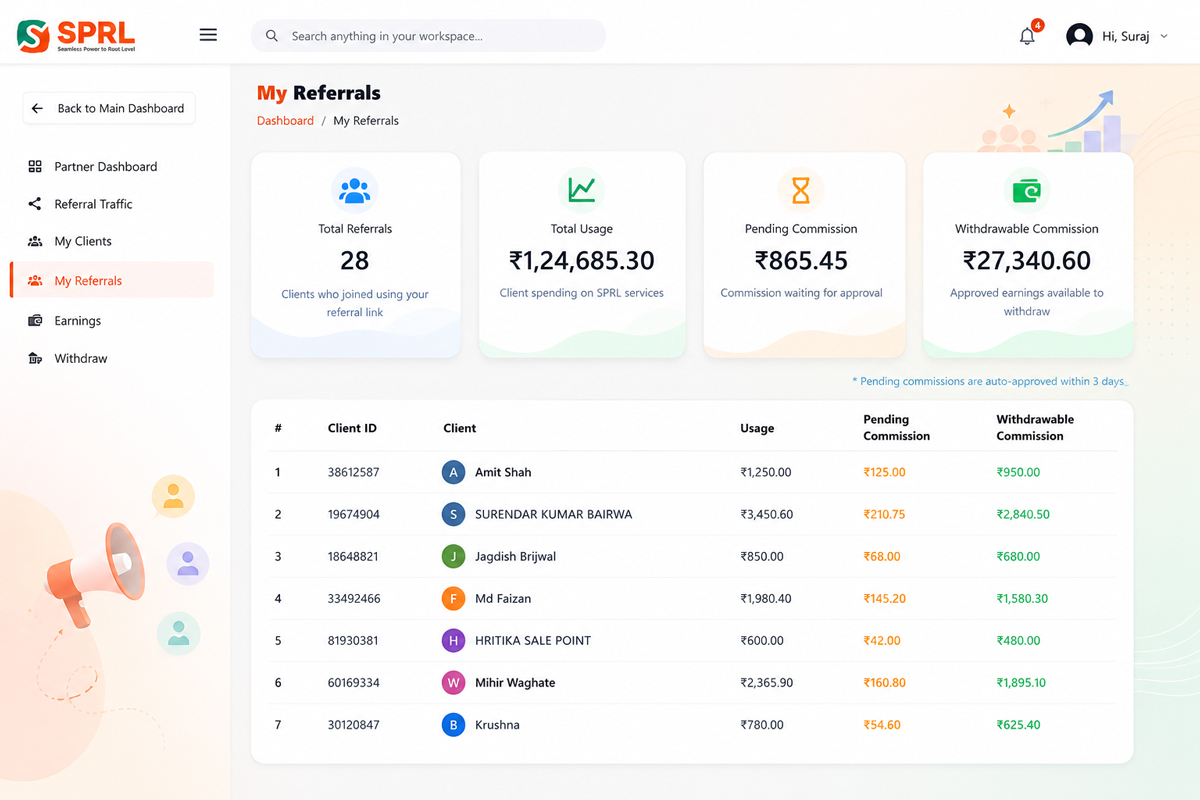
Task: Focus the workspace search field
Action: [x=428, y=36]
